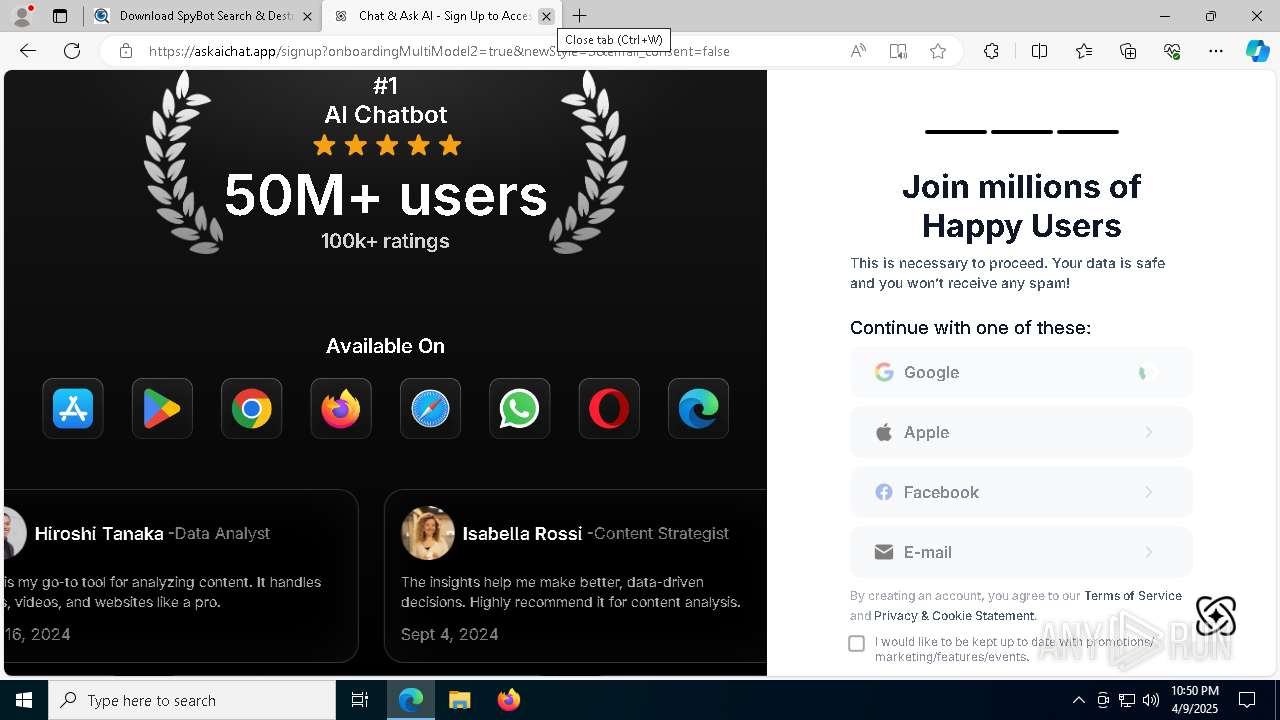Open Windows Start menu

pyautogui.click(x=24, y=700)
